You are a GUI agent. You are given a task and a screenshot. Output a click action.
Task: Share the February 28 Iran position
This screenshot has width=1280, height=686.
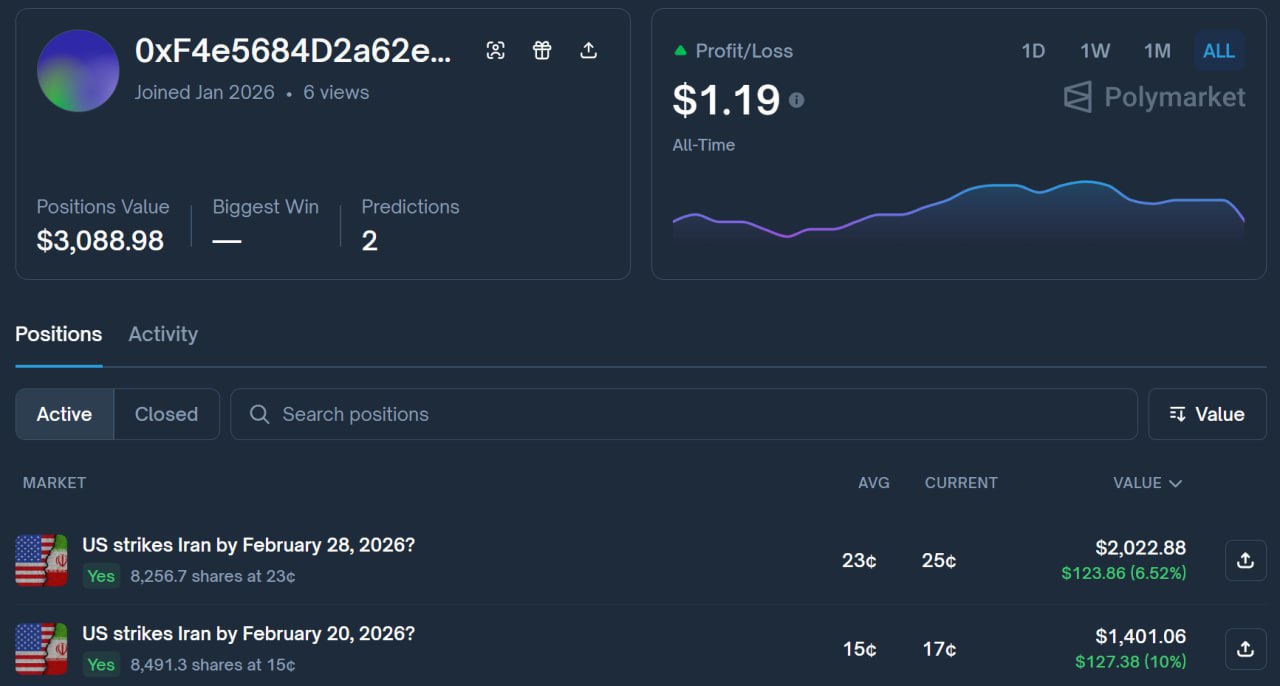click(1245, 560)
